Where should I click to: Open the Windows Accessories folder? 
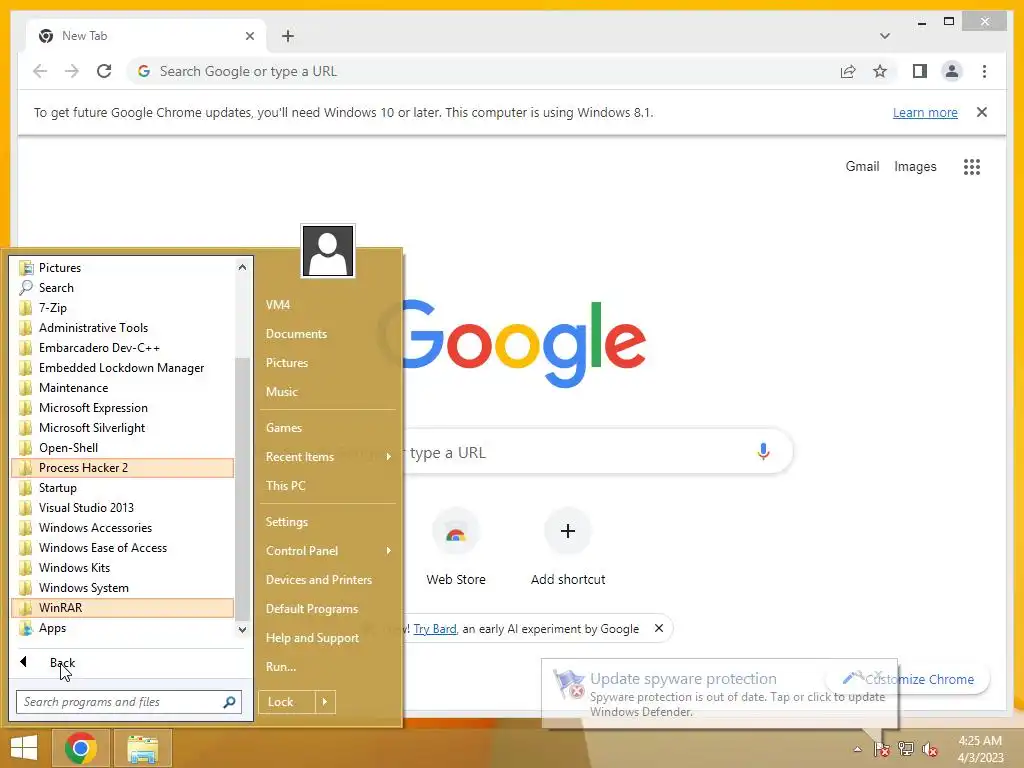[123, 528]
